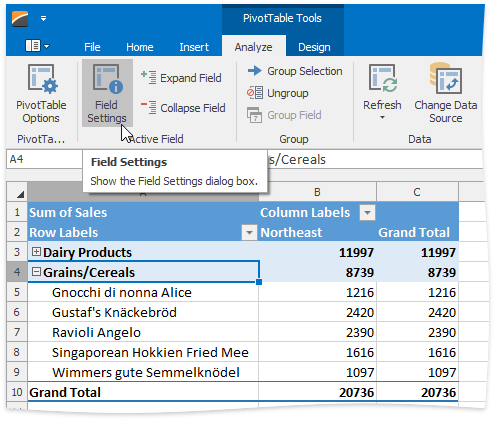This screenshot has height=421, width=496.
Task: Open Column Labels filter dropdown
Action: (x=367, y=213)
